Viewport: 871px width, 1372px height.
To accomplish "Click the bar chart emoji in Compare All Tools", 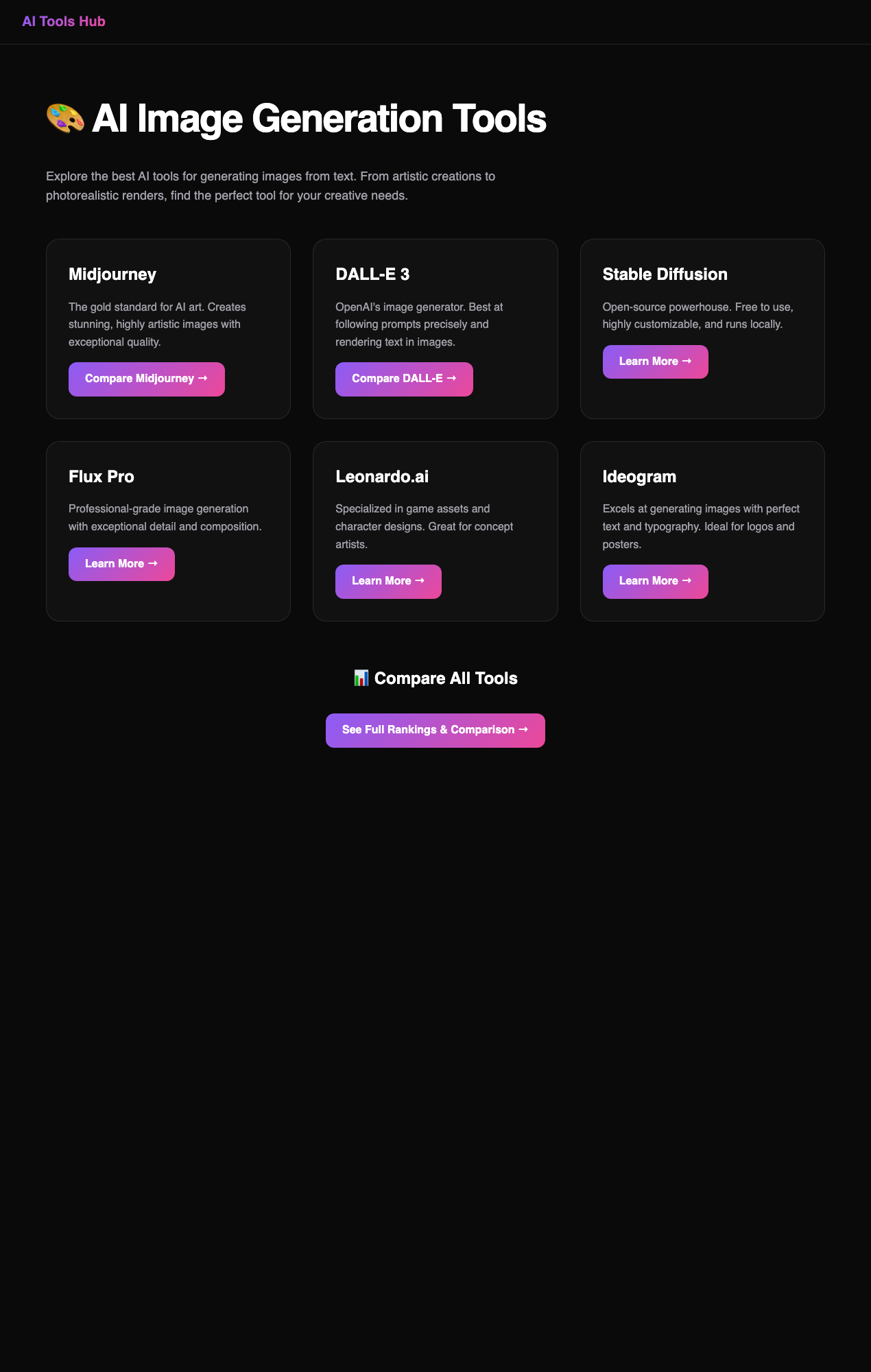I will 360,677.
